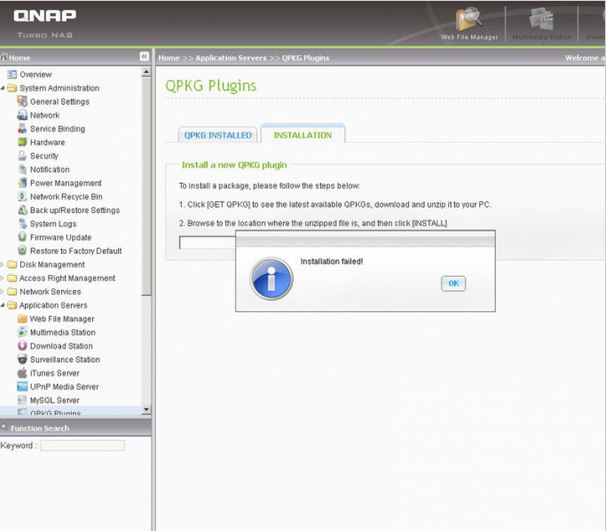Click the sidebar vertical scrollbar thumb
This screenshot has width=607, height=531.
point(146,186)
